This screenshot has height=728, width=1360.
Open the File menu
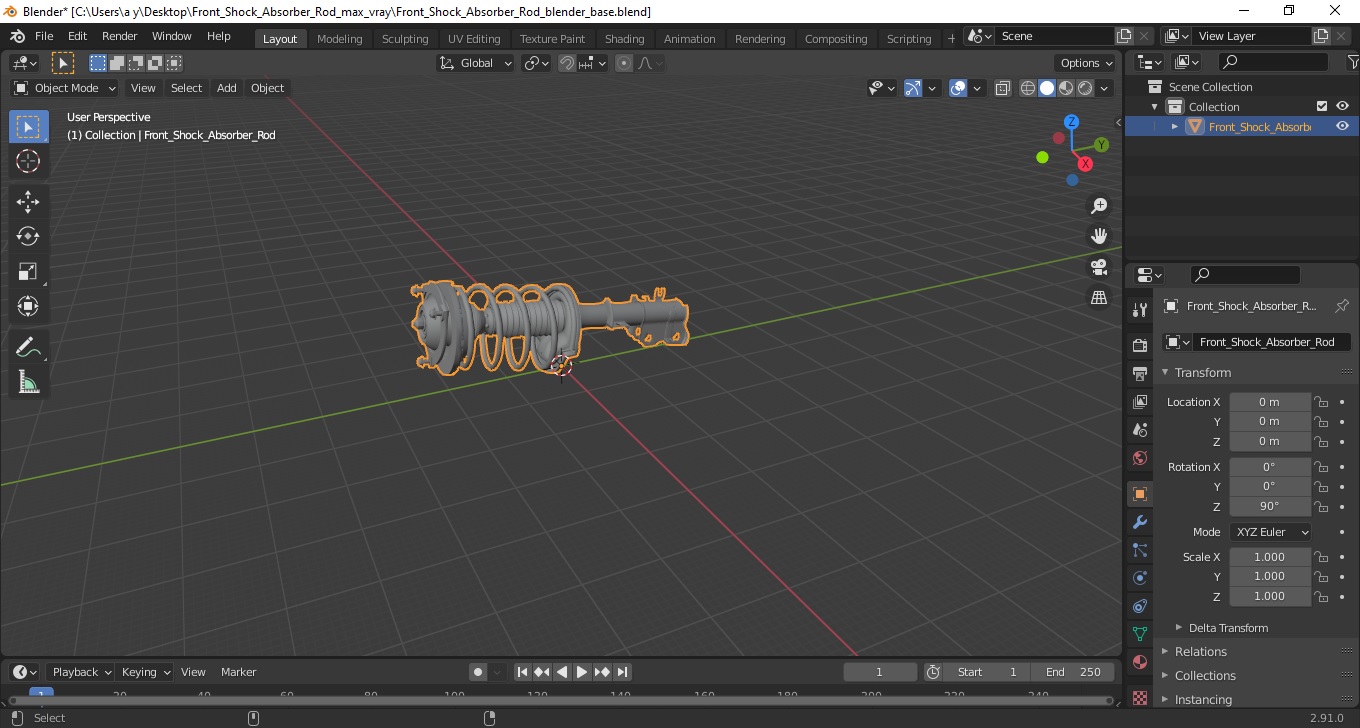click(x=44, y=36)
